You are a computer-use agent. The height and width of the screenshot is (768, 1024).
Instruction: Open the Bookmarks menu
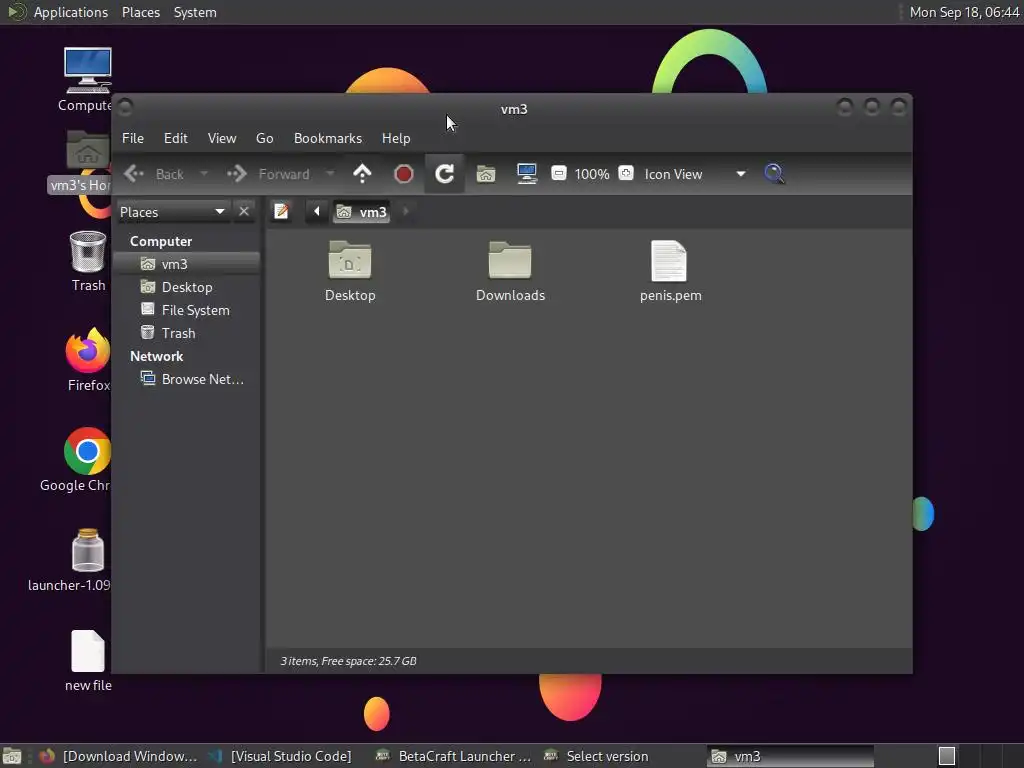[x=328, y=138]
